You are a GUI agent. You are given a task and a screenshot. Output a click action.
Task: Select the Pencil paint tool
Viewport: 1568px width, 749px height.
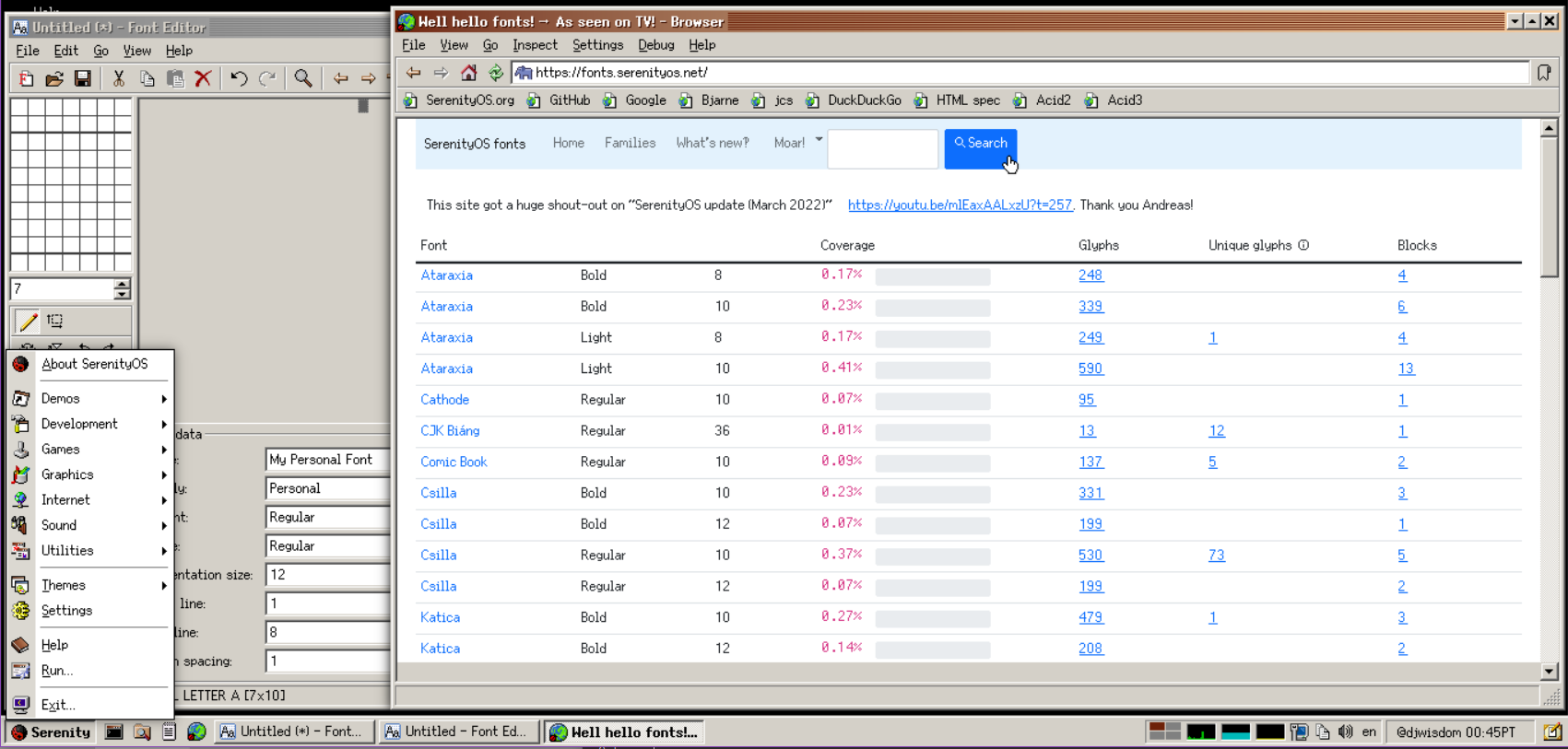[28, 321]
